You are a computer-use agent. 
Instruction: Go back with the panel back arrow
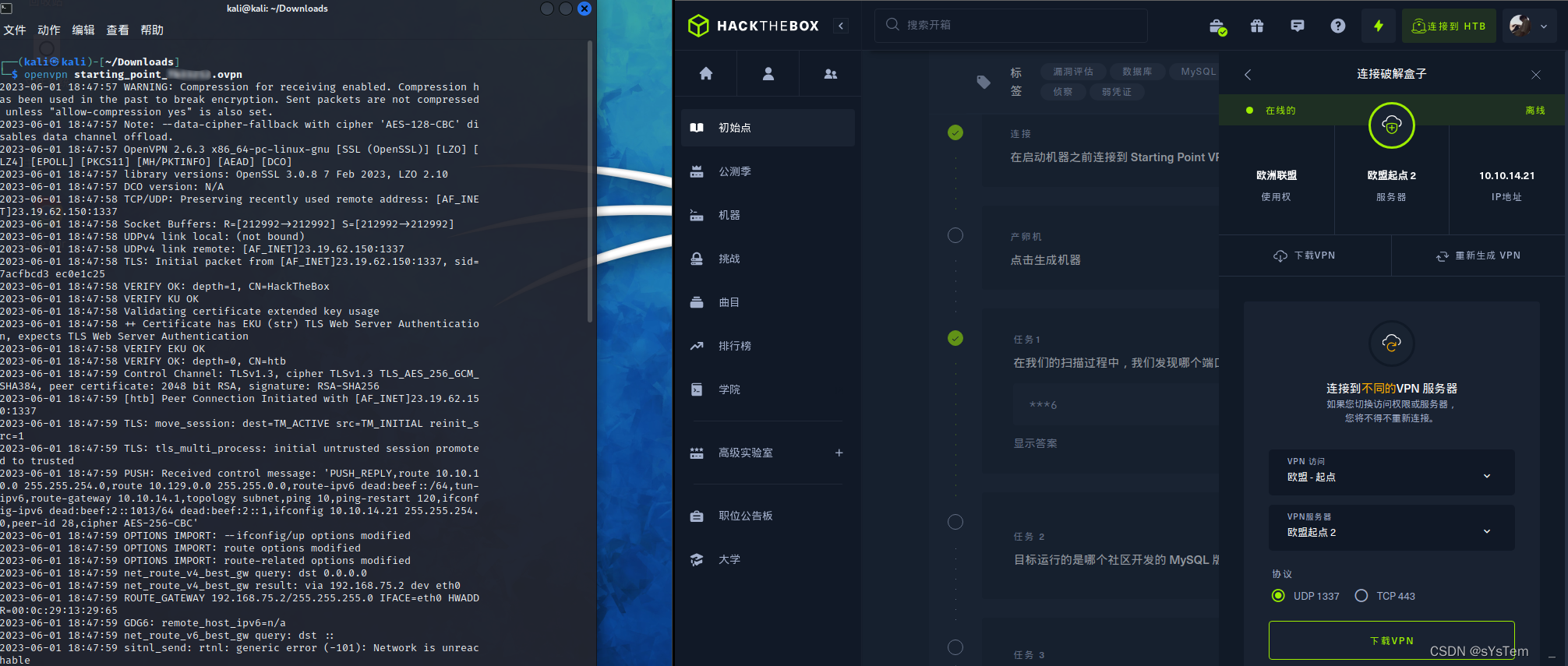[1248, 75]
